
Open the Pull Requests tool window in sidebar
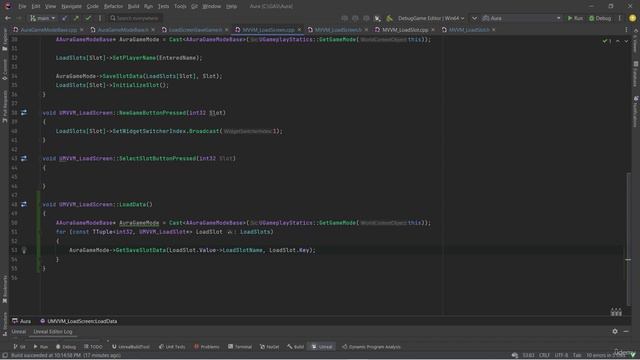pyautogui.click(x=4, y=107)
